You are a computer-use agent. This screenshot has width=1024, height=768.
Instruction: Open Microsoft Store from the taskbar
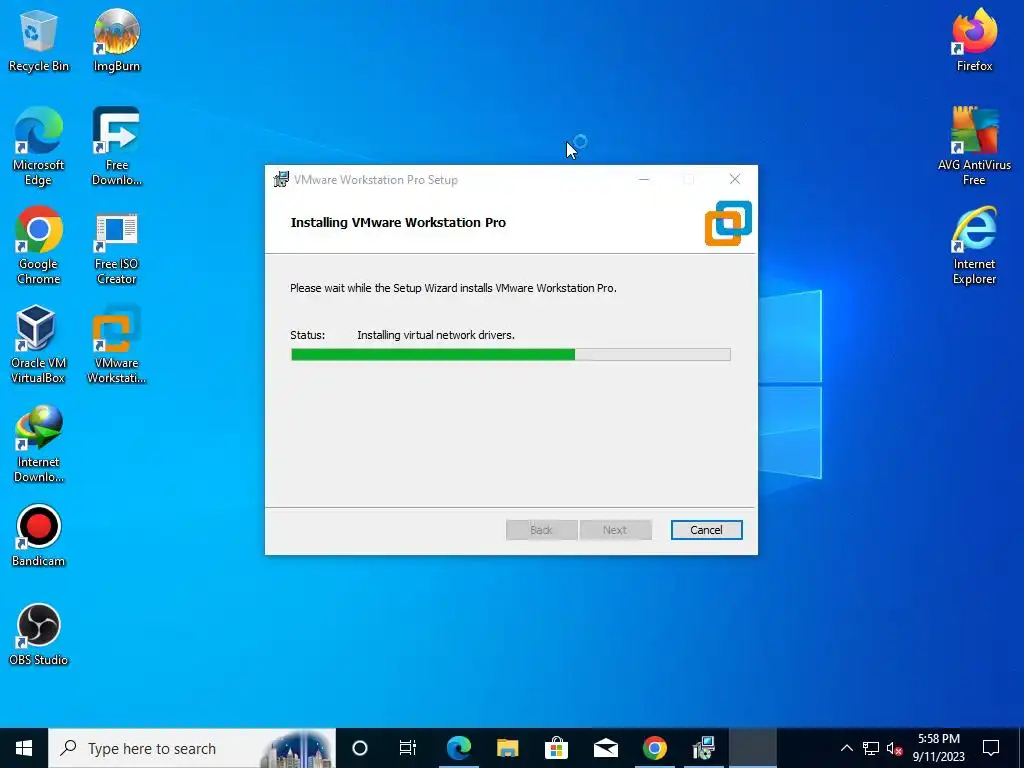coord(556,748)
